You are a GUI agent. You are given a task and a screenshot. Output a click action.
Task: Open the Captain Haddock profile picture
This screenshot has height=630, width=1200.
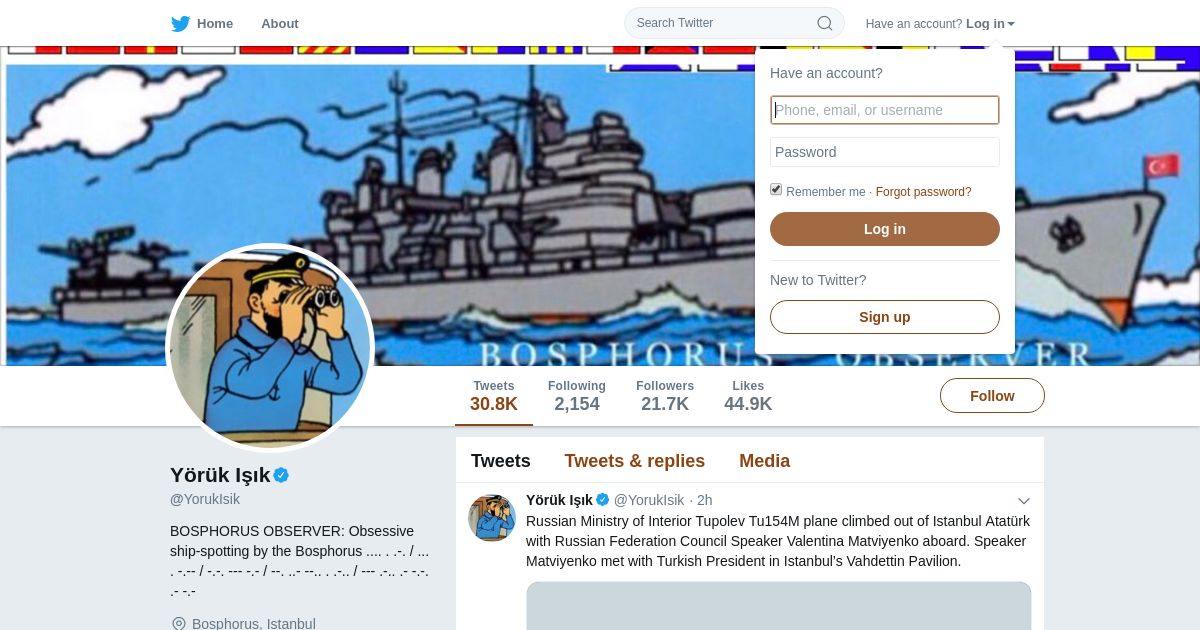pos(270,347)
